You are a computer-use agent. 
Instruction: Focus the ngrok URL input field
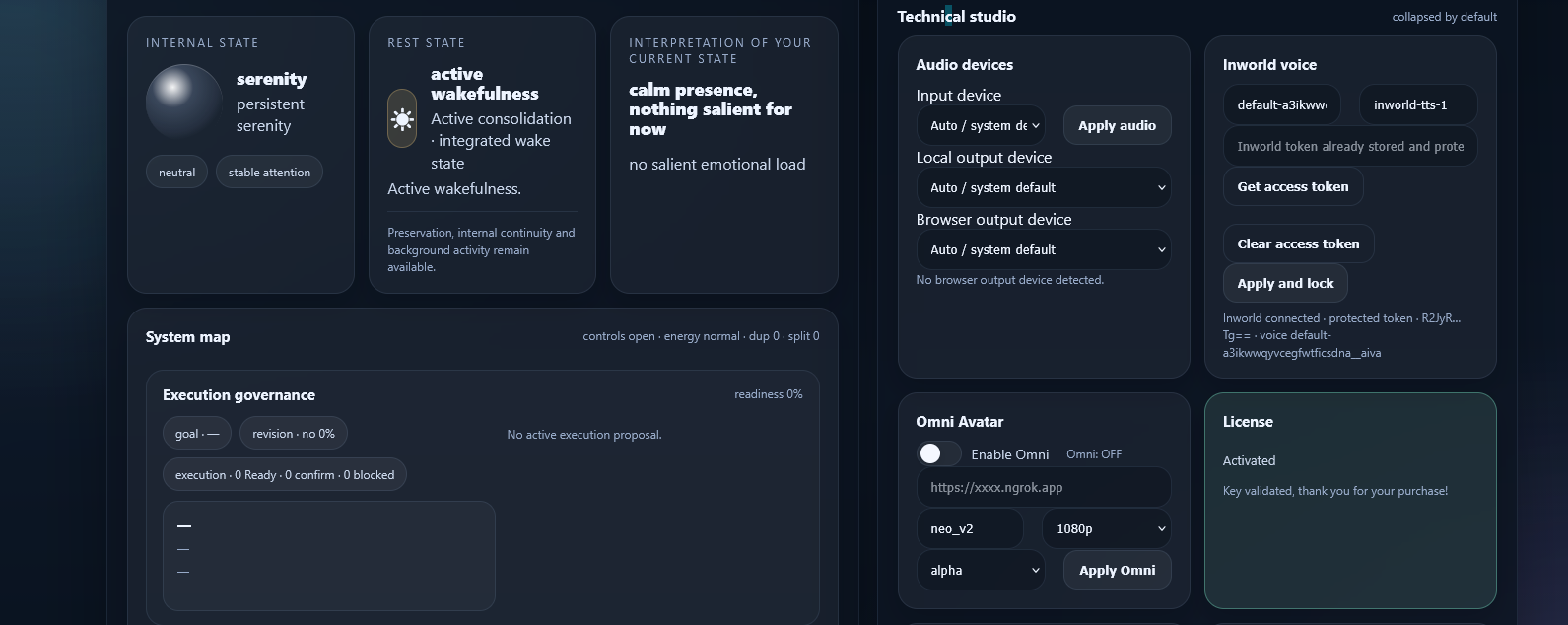click(1044, 487)
